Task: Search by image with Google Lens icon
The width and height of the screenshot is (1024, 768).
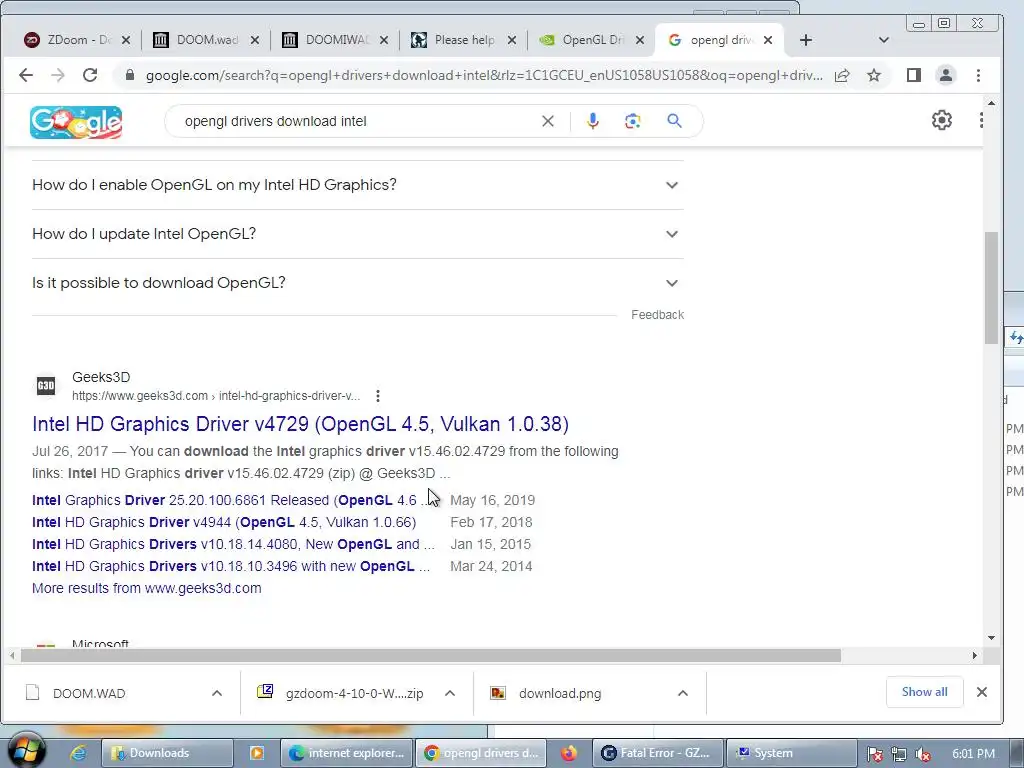Action: pyautogui.click(x=632, y=121)
